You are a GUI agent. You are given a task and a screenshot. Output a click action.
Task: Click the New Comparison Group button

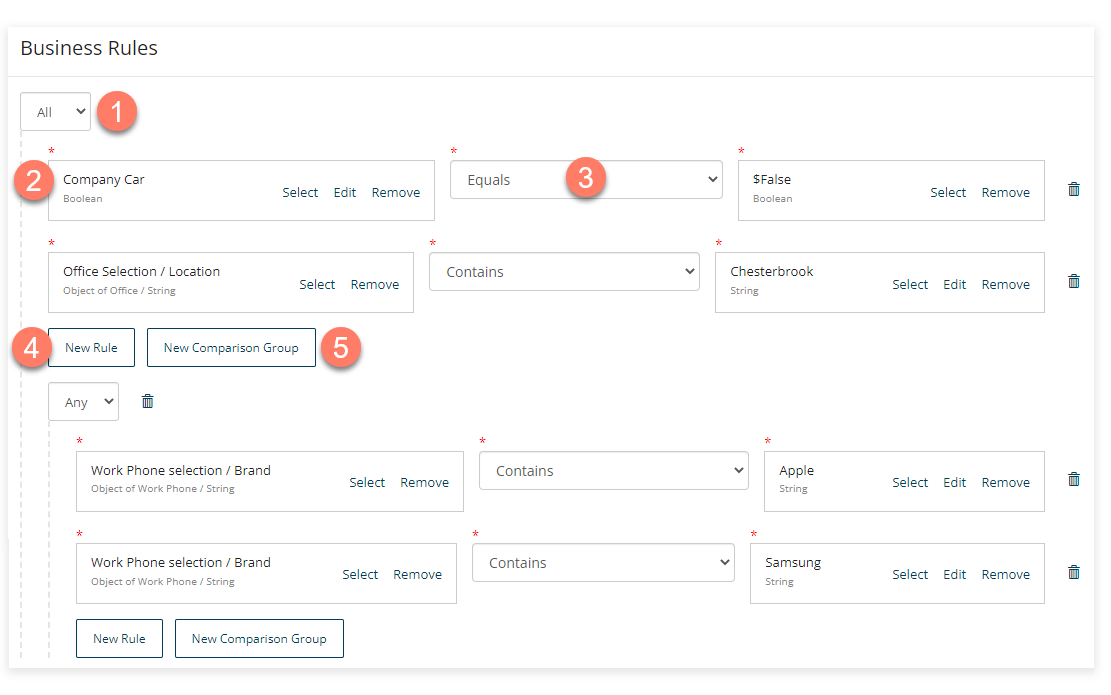[231, 347]
